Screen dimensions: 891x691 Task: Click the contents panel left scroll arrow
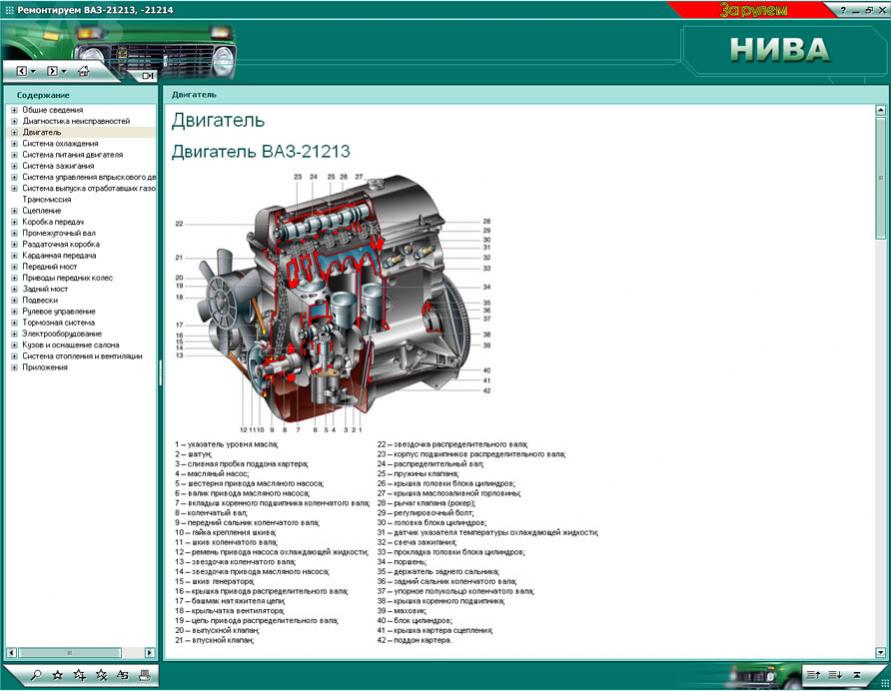(11, 652)
